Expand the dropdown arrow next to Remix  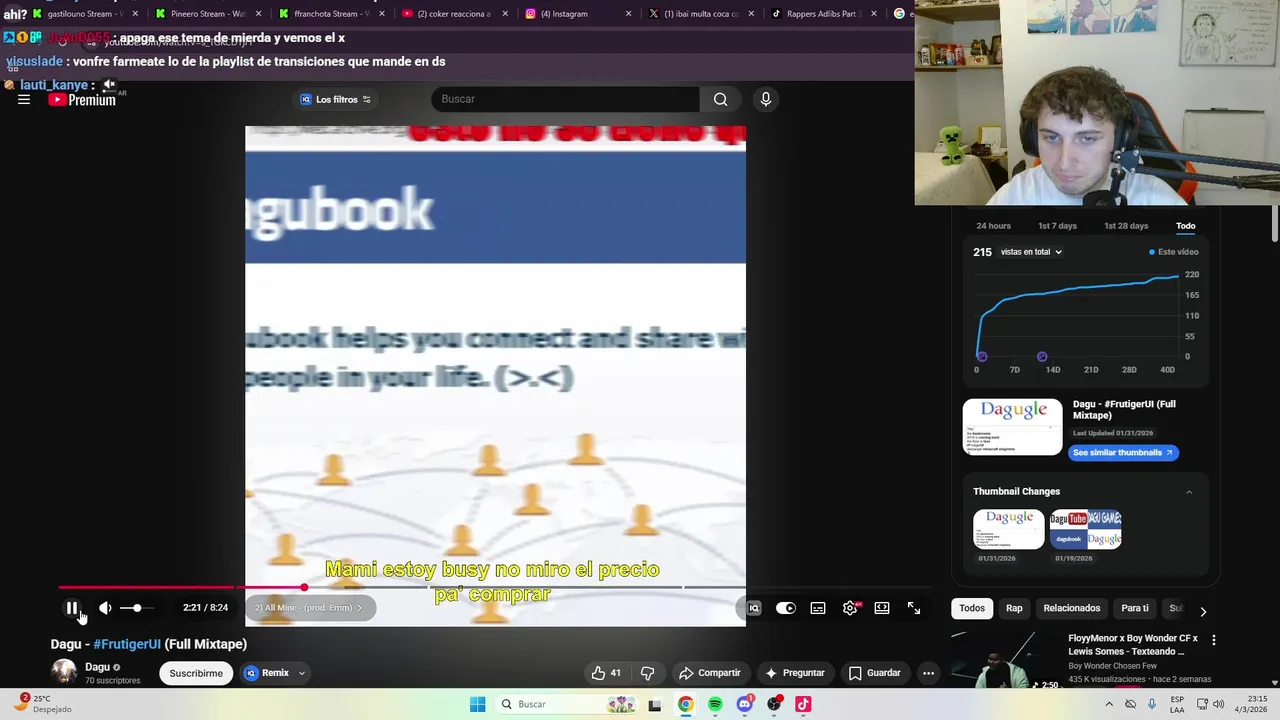[301, 673]
